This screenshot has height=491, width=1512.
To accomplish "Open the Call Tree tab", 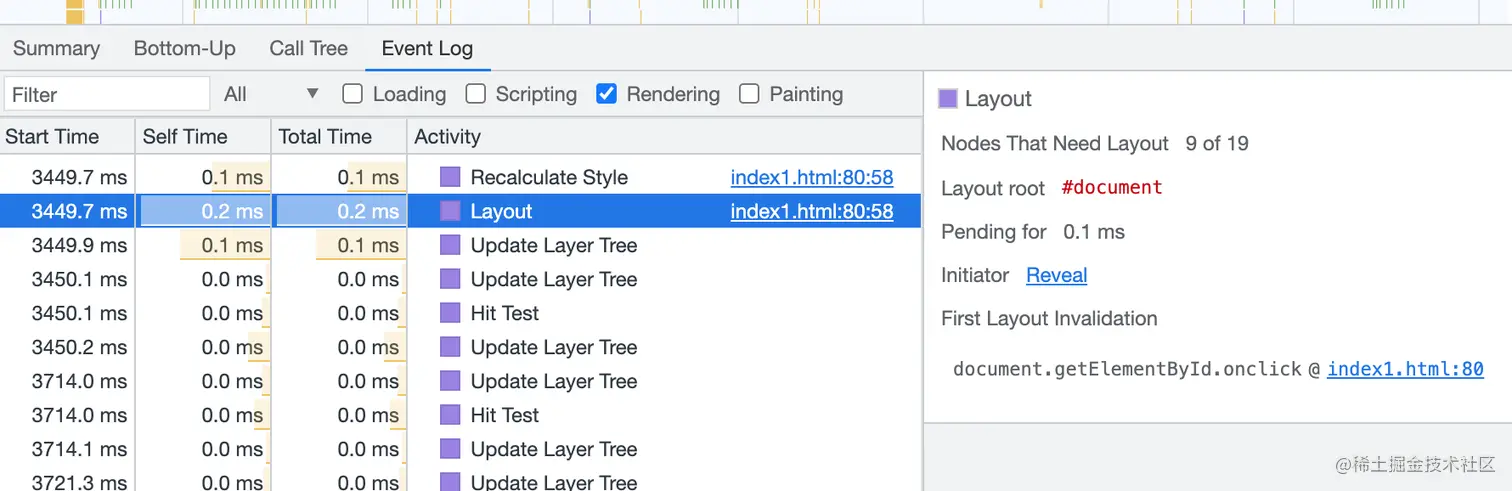I will tap(308, 48).
